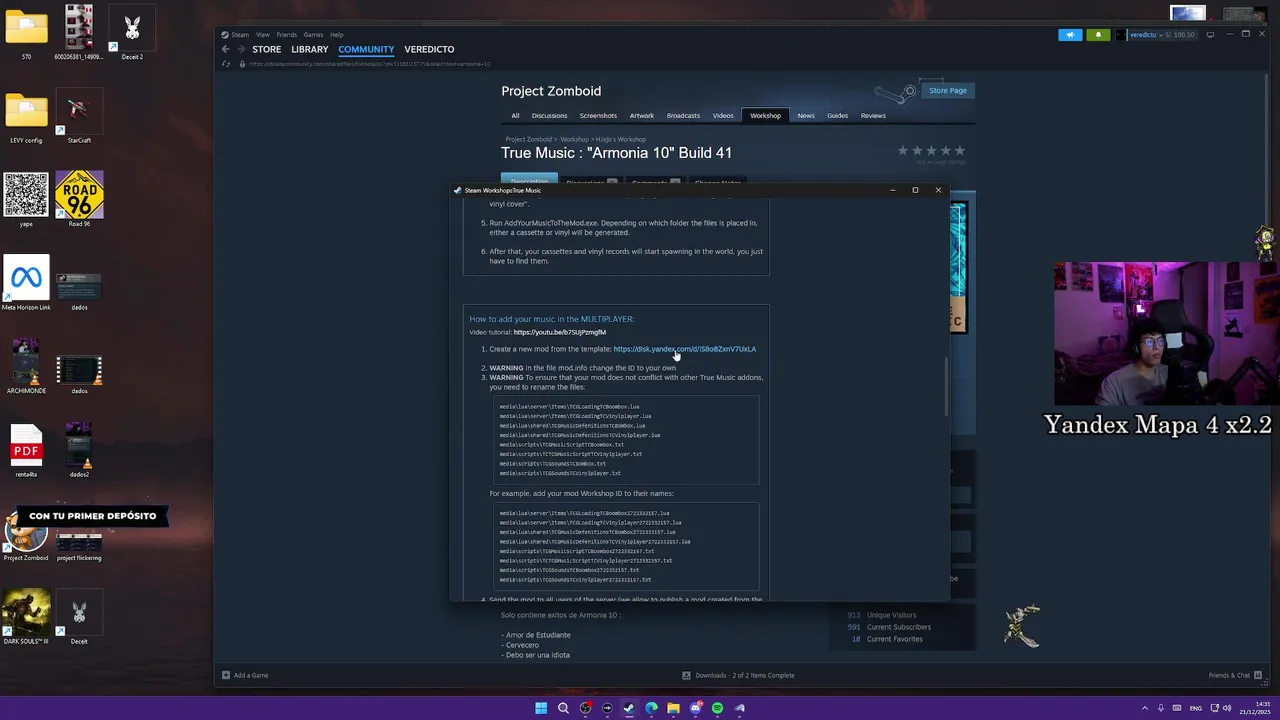1280x720 pixels.
Task: Open Meta Horizon Link shortcut
Action: (26, 284)
